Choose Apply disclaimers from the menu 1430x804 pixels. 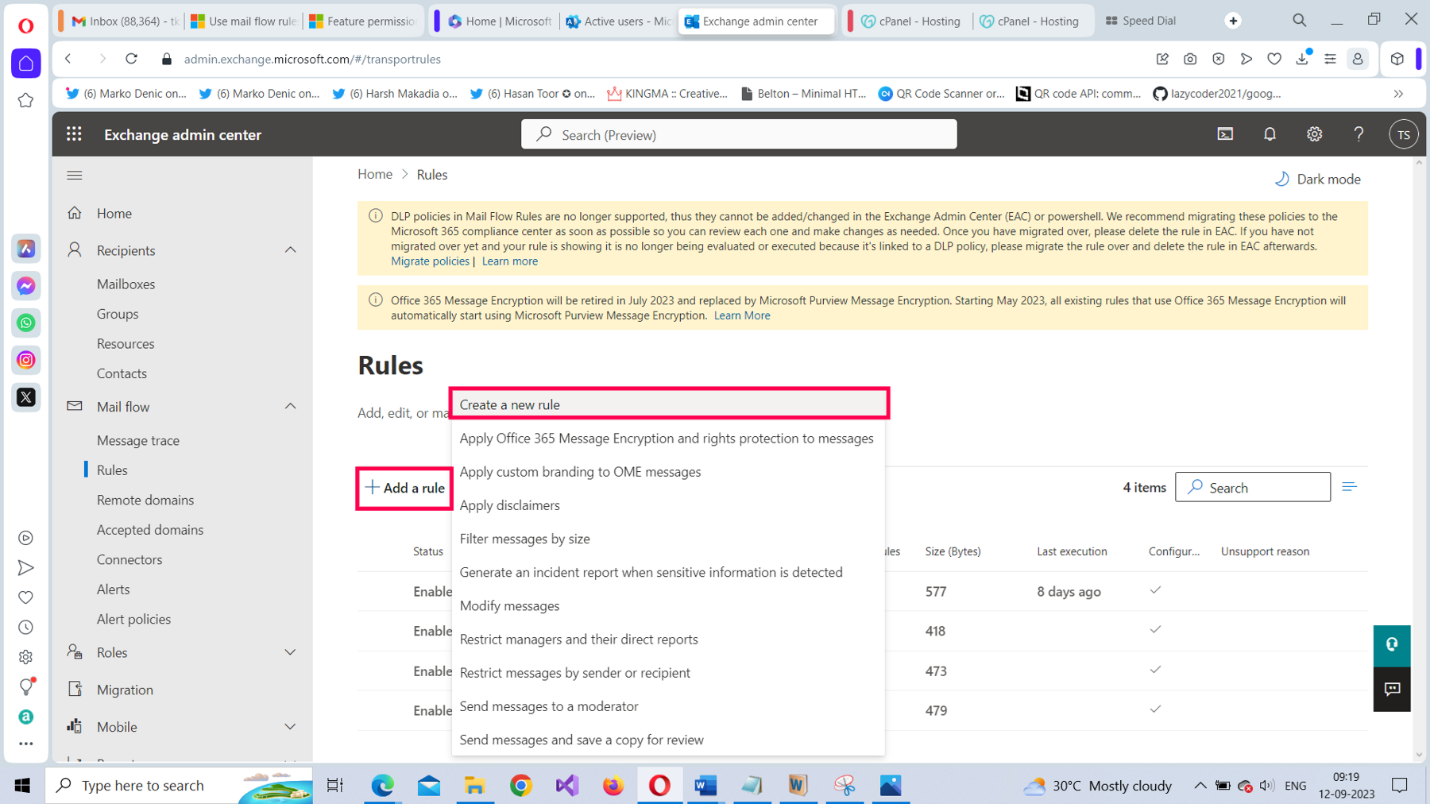click(x=509, y=506)
